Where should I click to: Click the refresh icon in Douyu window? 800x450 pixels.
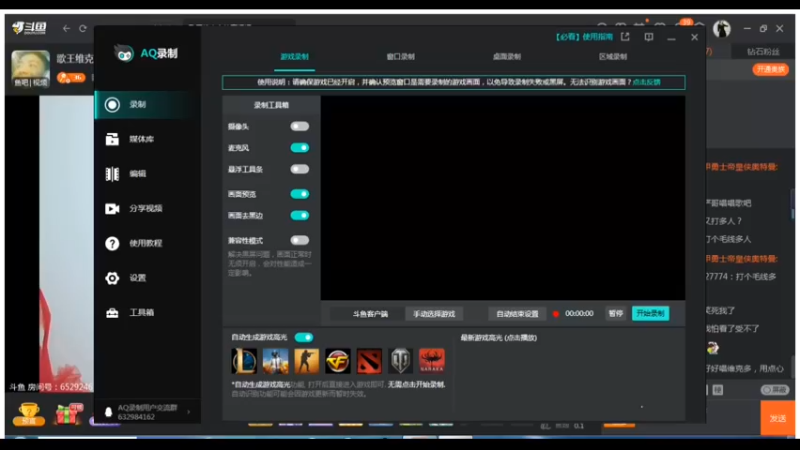click(x=83, y=29)
